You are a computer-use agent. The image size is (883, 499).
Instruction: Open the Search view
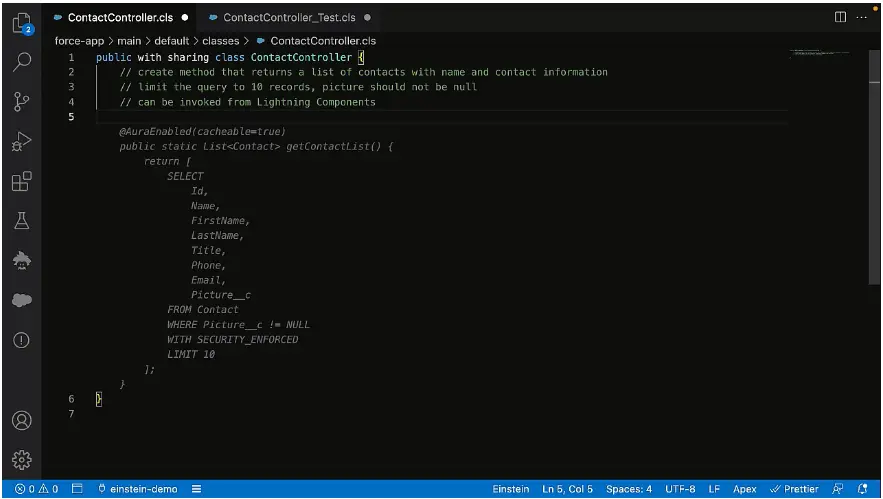[21, 62]
